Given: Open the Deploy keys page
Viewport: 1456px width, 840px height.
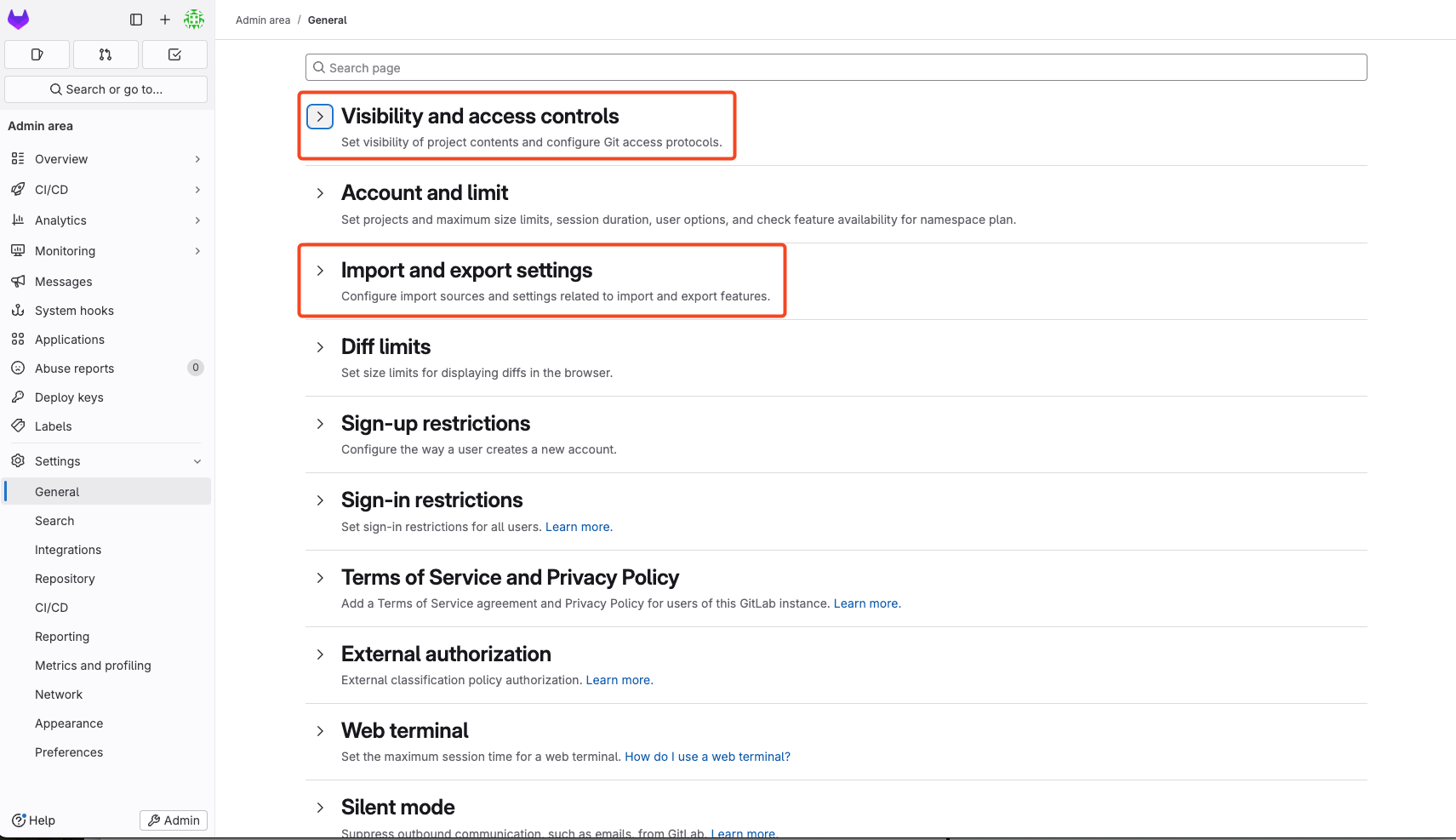Looking at the screenshot, I should [69, 397].
